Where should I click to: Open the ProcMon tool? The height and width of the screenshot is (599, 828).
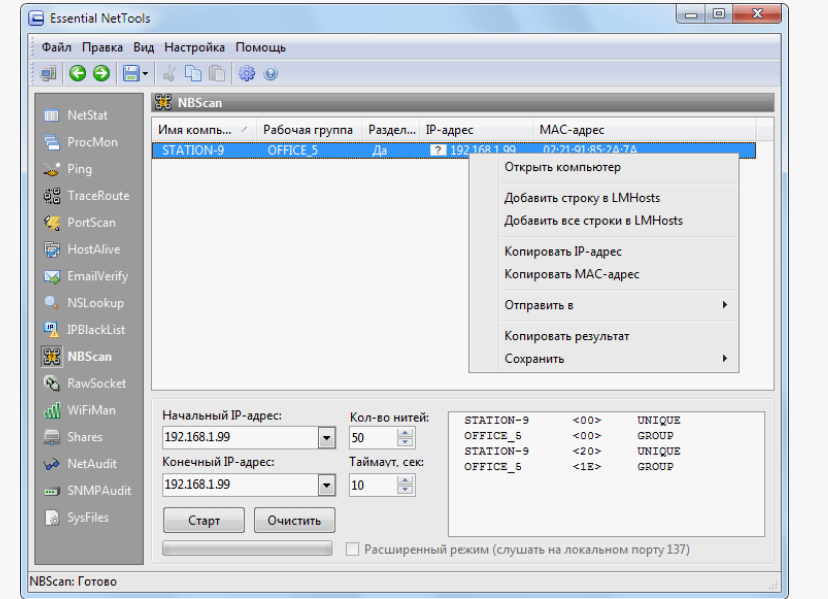(x=81, y=142)
